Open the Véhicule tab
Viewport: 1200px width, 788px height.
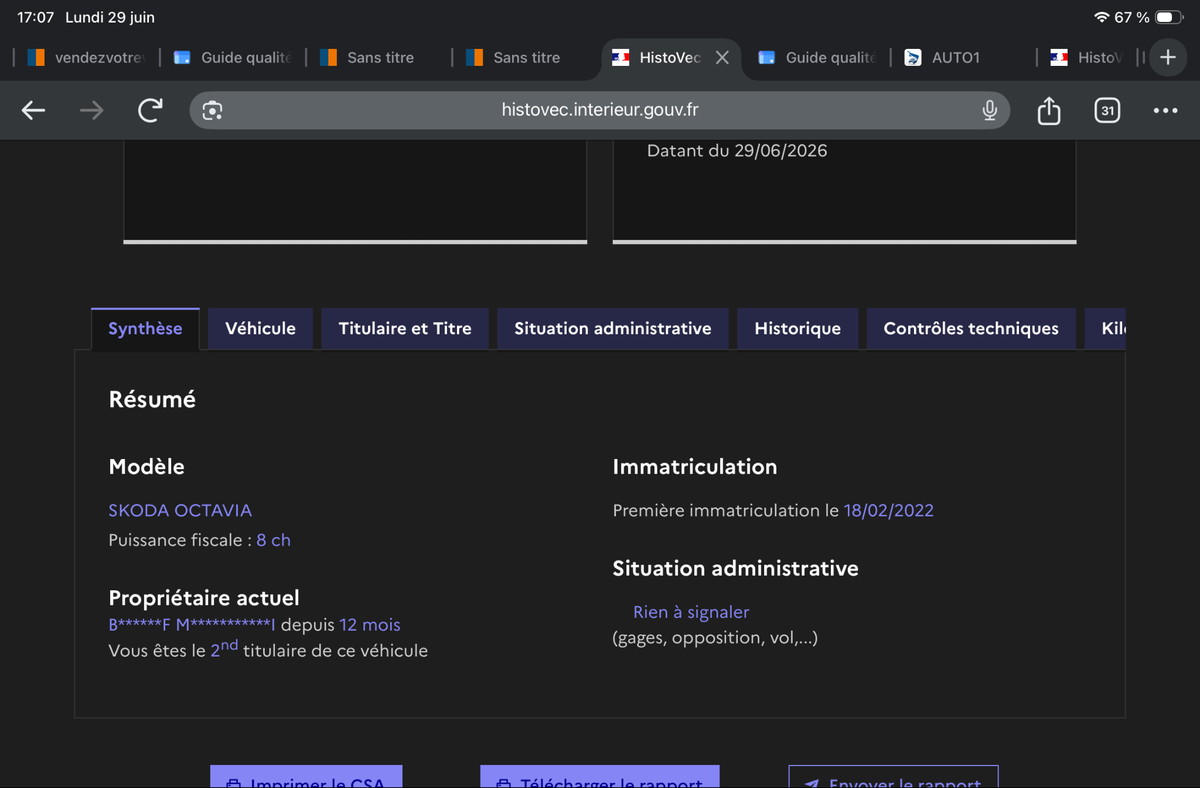[260, 328]
